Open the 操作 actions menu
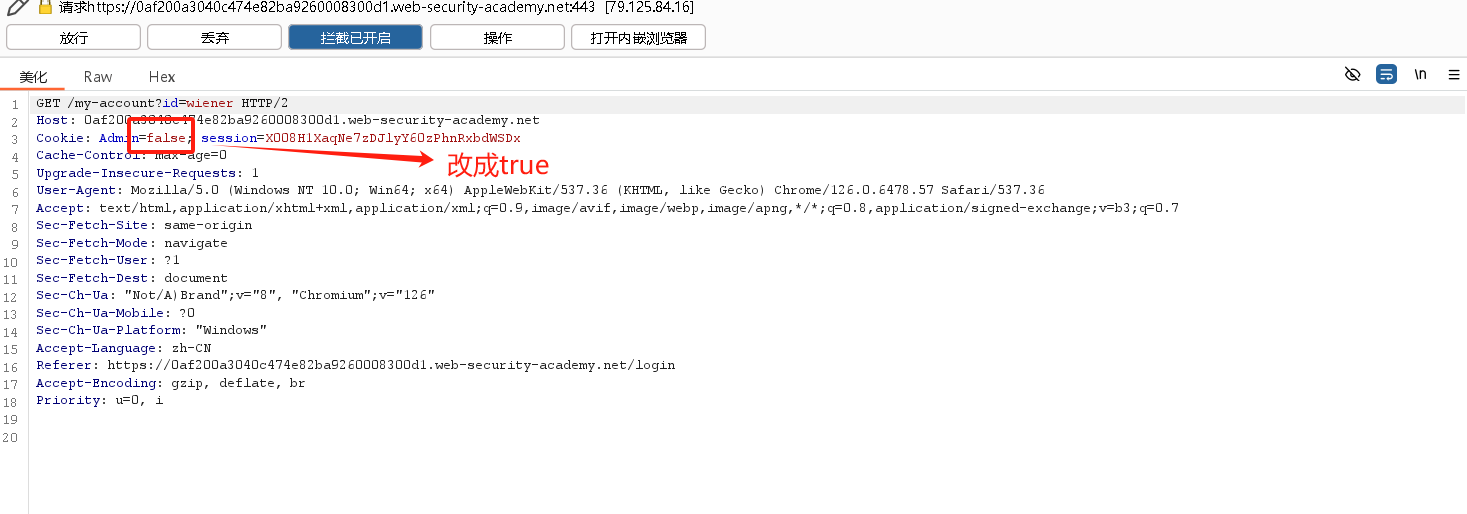 point(497,38)
